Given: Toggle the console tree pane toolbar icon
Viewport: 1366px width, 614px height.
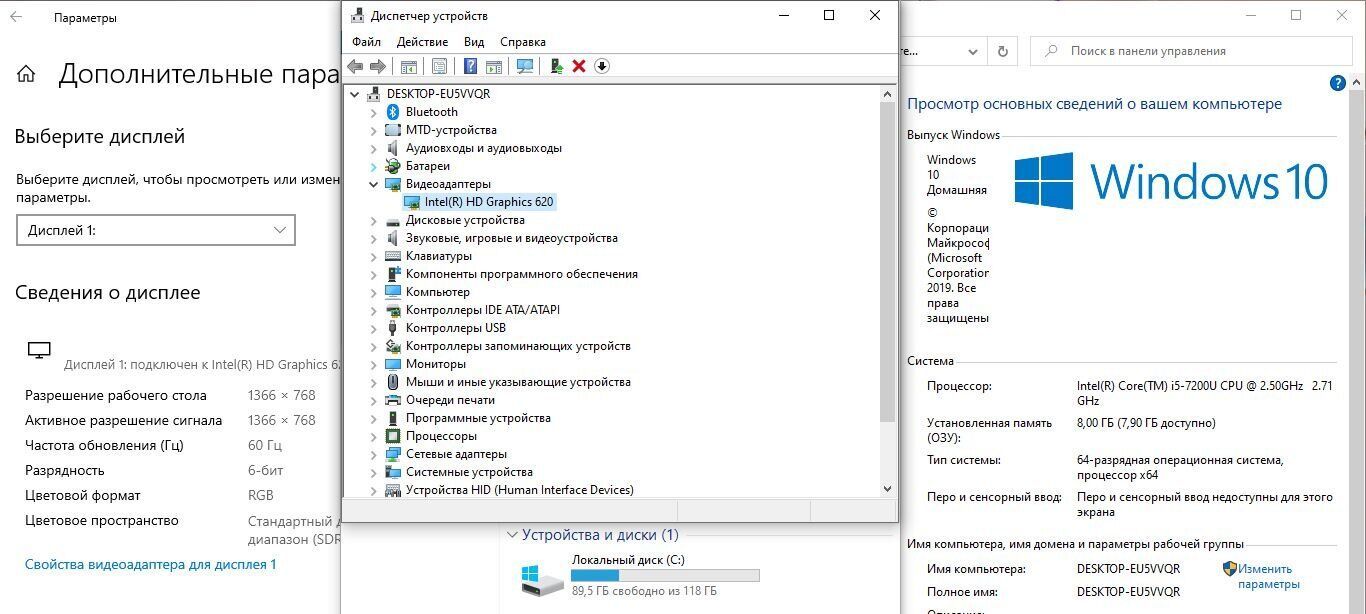Looking at the screenshot, I should point(408,66).
